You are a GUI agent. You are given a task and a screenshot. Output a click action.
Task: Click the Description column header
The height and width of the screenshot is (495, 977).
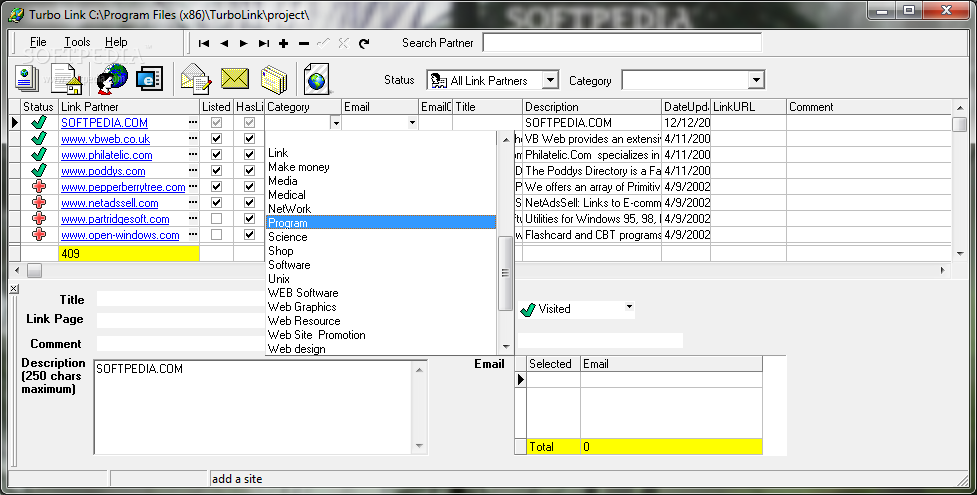[591, 107]
